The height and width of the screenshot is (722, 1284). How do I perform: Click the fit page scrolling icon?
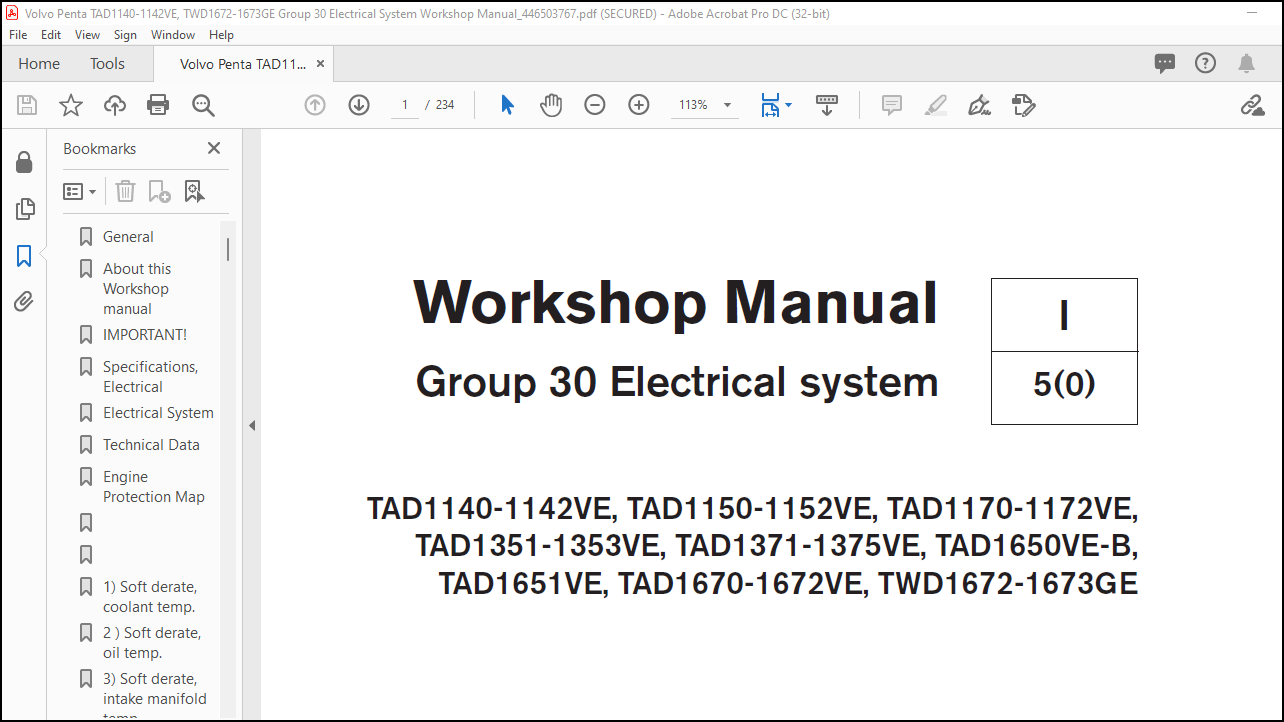[769, 105]
